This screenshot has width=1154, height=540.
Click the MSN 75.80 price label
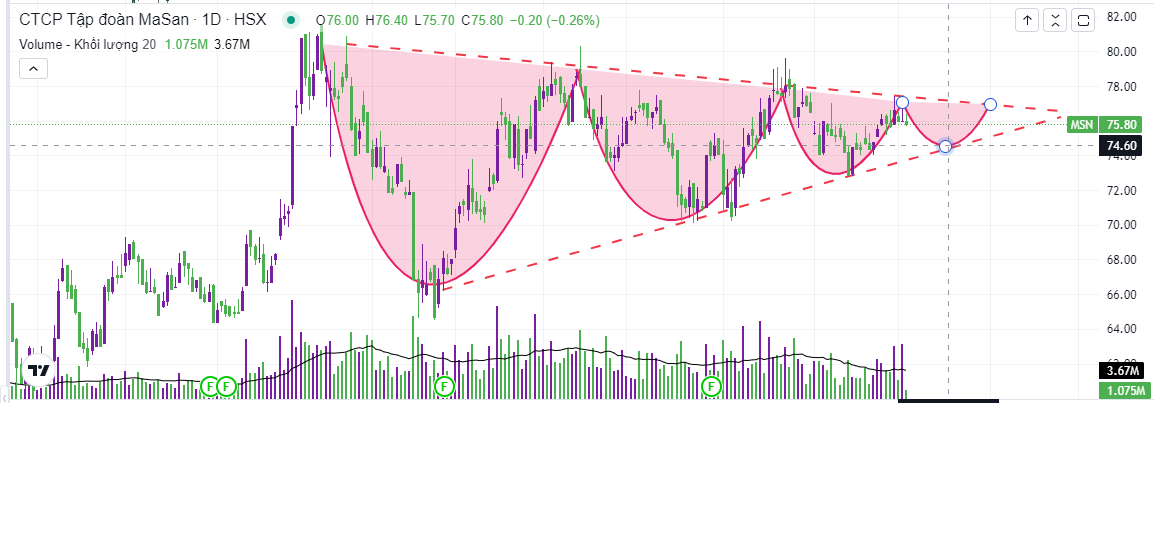pos(1104,124)
